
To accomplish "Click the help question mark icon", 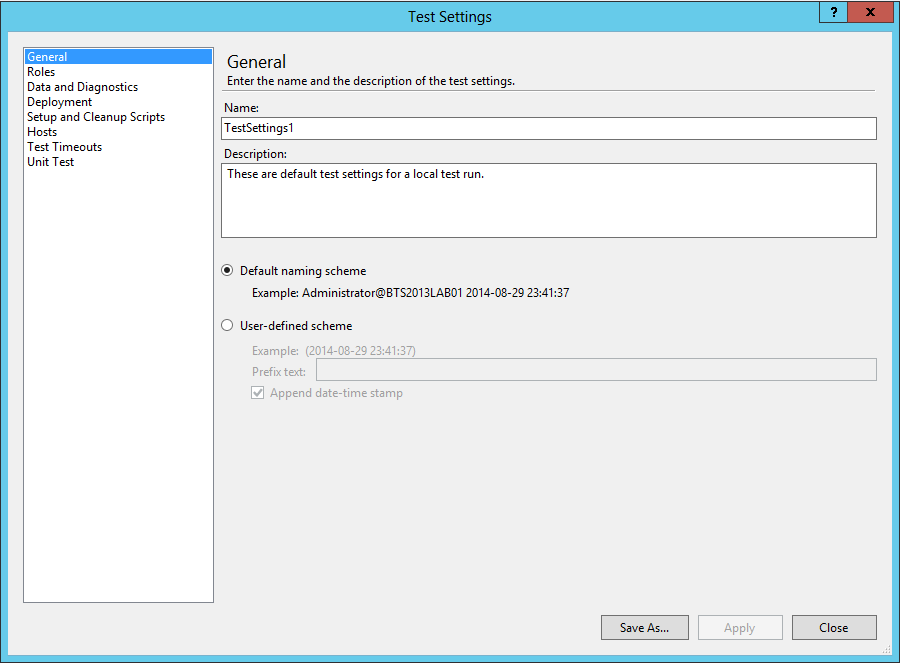I will click(x=833, y=12).
